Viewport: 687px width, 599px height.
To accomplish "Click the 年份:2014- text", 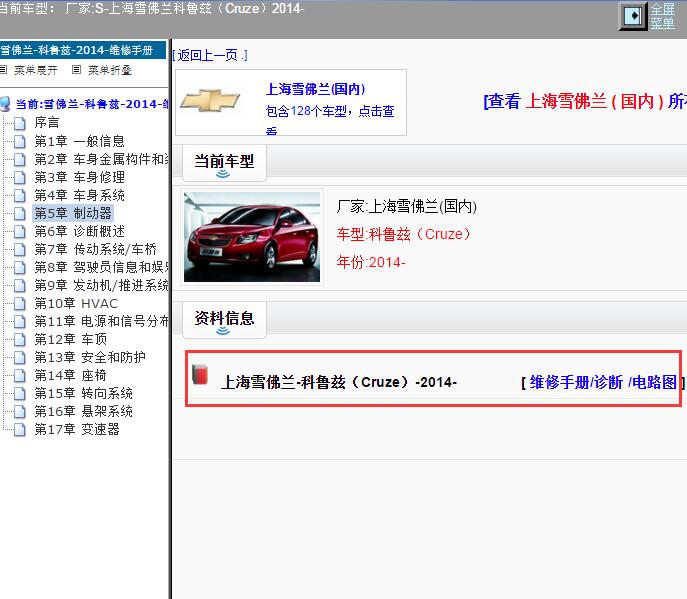I will pos(371,262).
